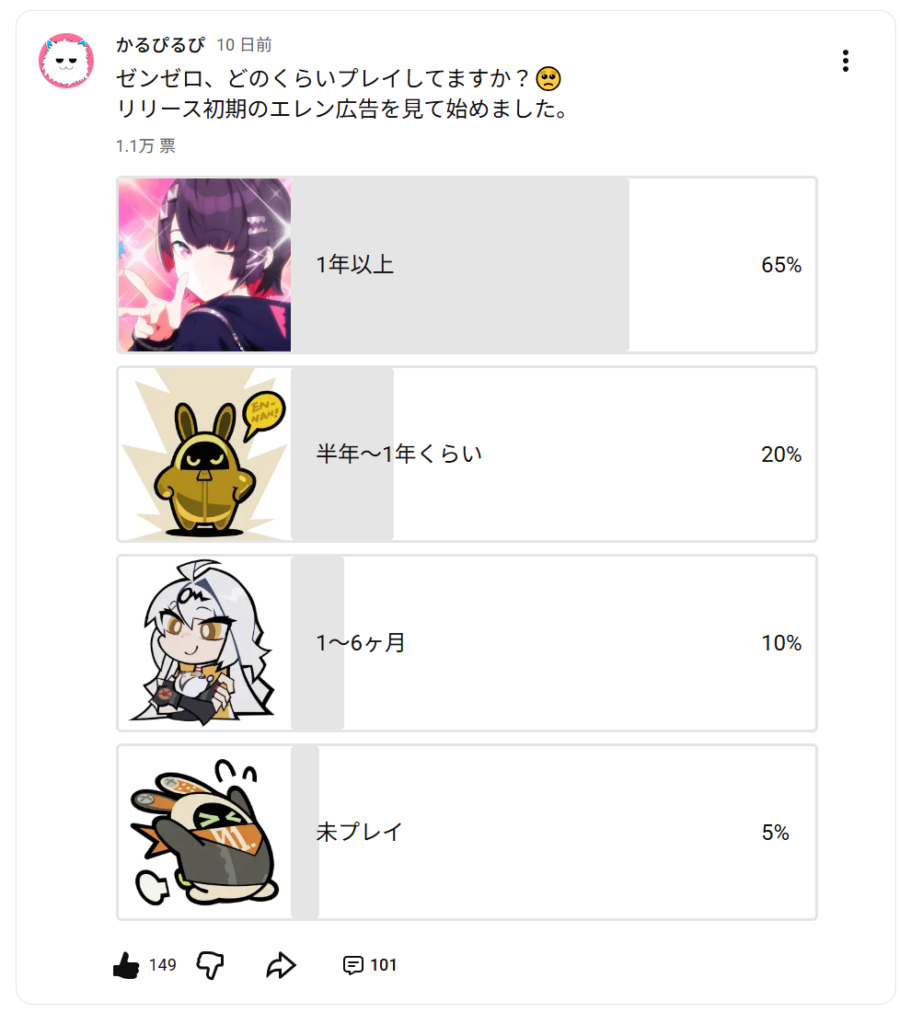
Task: Click the purple-haired girl poll image
Action: click(205, 265)
